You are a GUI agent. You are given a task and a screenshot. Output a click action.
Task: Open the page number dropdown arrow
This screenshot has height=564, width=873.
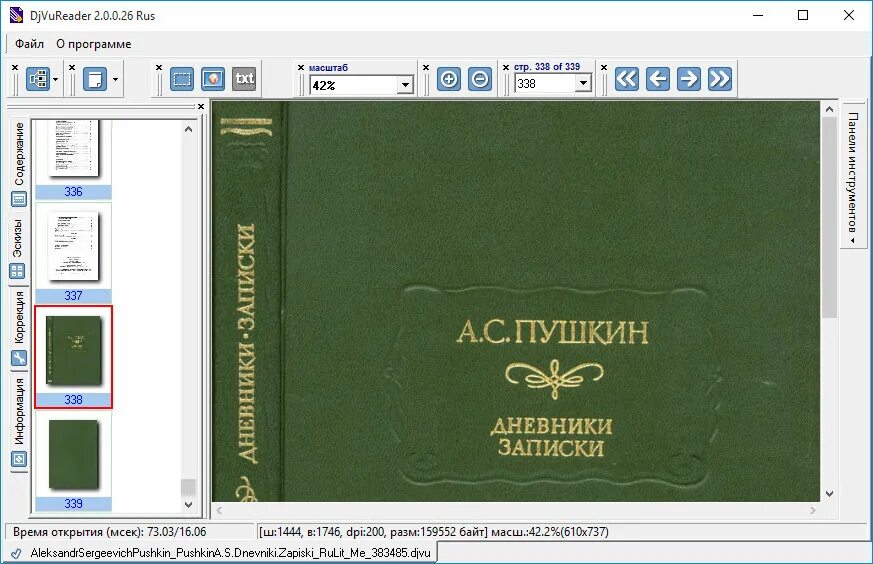[583, 84]
